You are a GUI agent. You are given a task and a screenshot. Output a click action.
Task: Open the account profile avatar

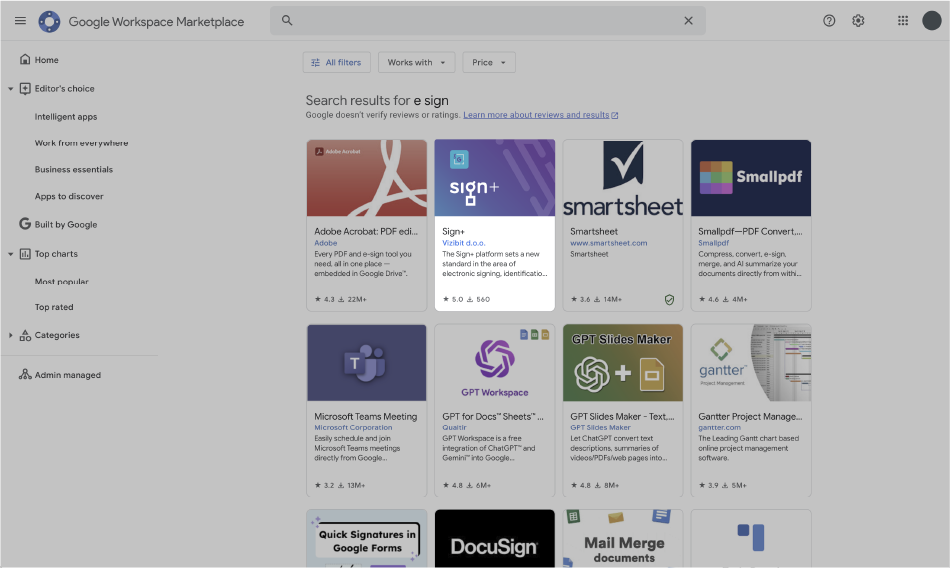coord(932,21)
